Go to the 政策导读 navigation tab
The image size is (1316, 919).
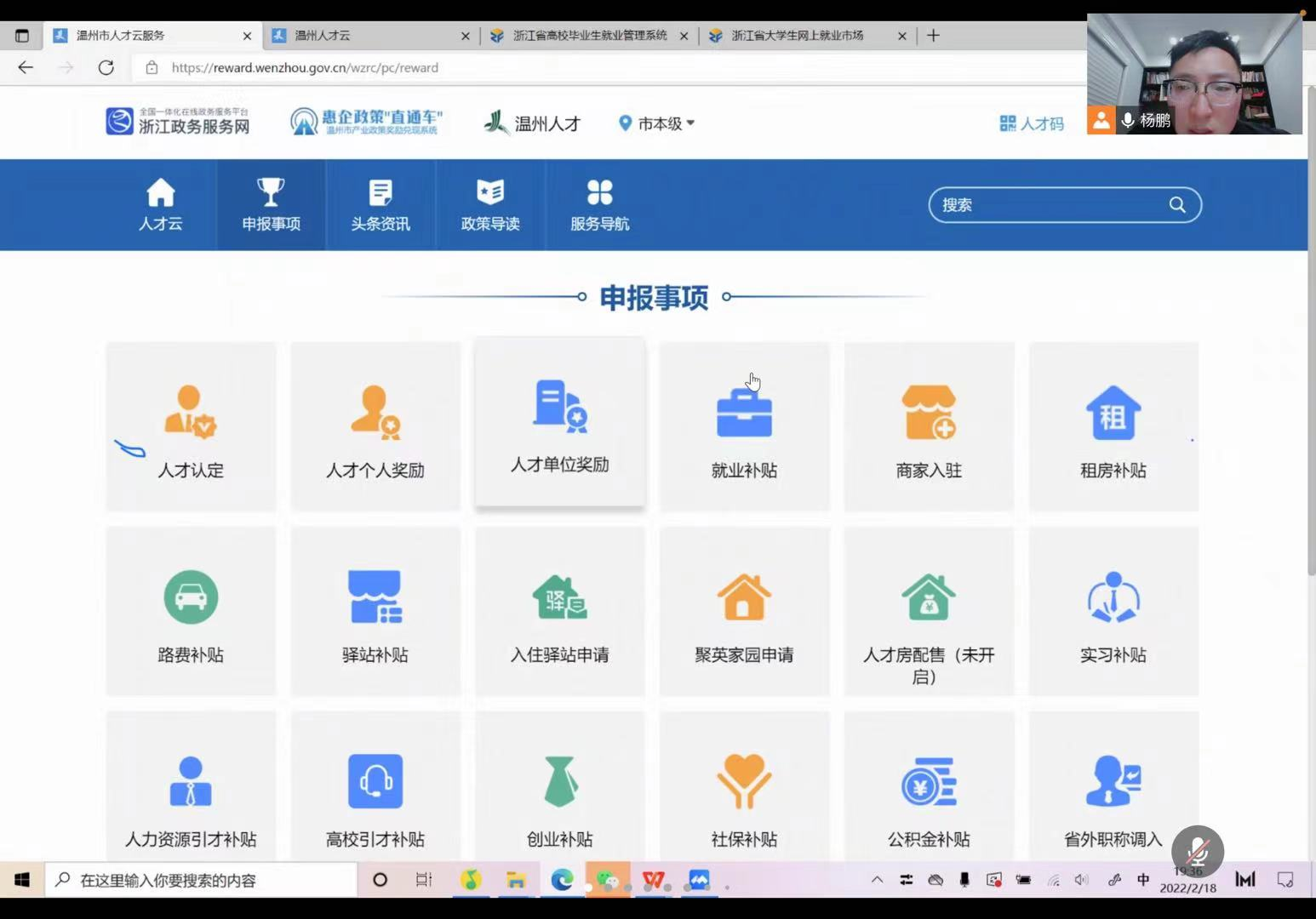coord(490,205)
